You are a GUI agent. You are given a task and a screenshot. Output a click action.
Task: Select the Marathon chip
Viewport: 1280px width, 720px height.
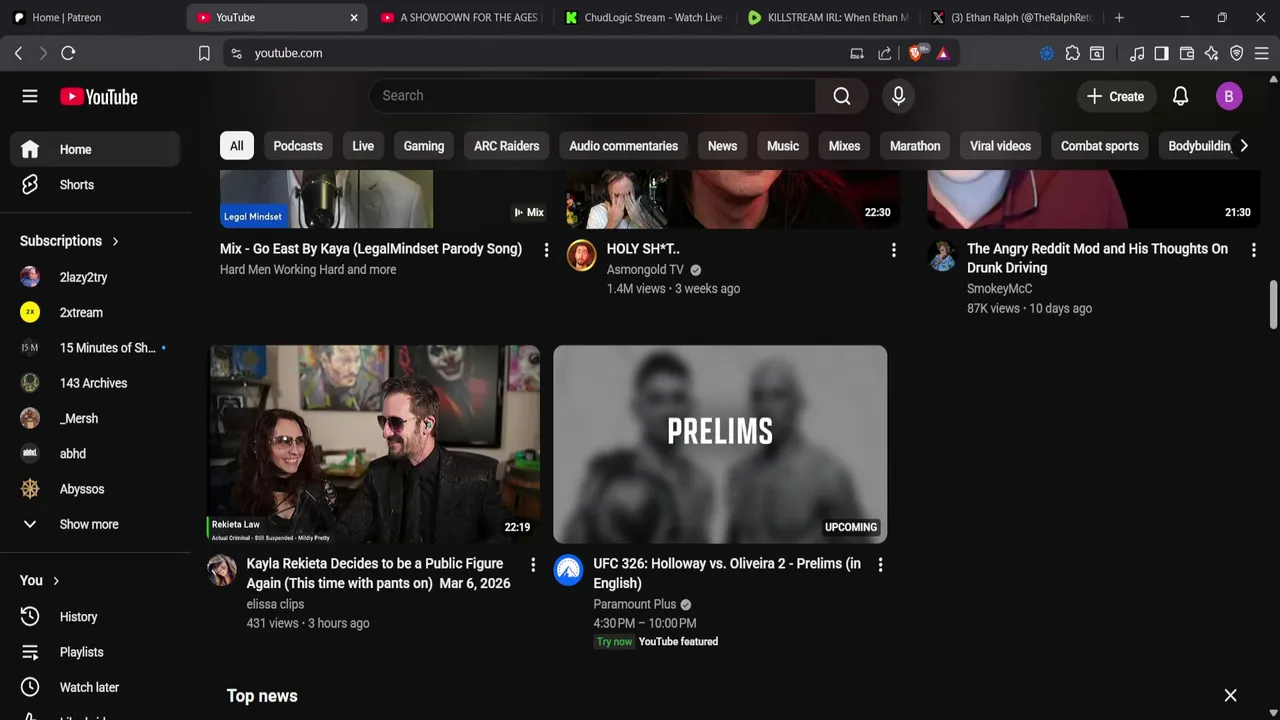(x=915, y=146)
